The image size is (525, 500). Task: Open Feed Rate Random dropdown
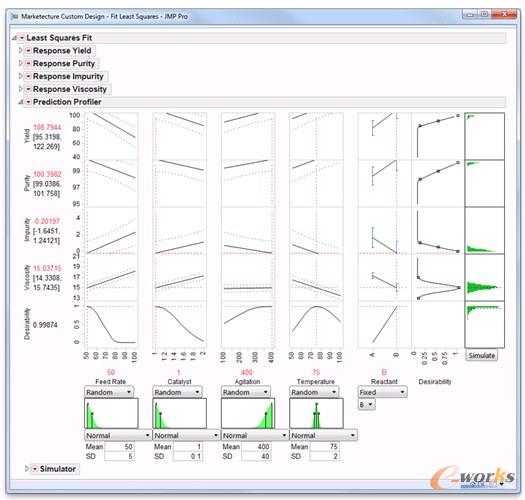click(109, 392)
